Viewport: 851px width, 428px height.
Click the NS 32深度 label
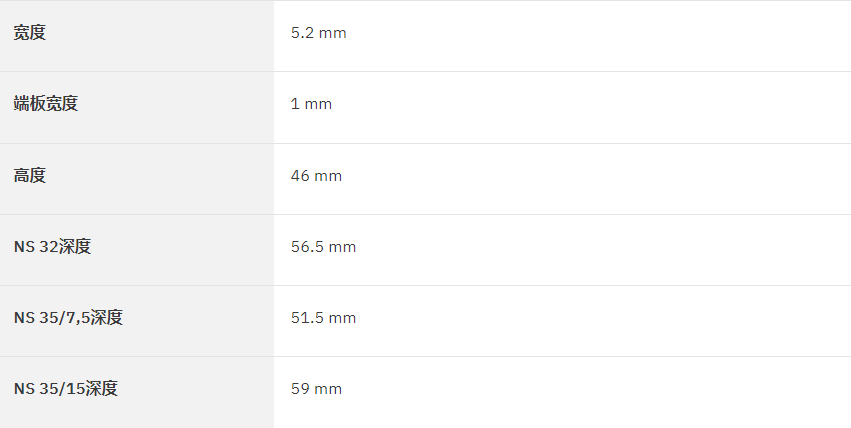point(52,246)
